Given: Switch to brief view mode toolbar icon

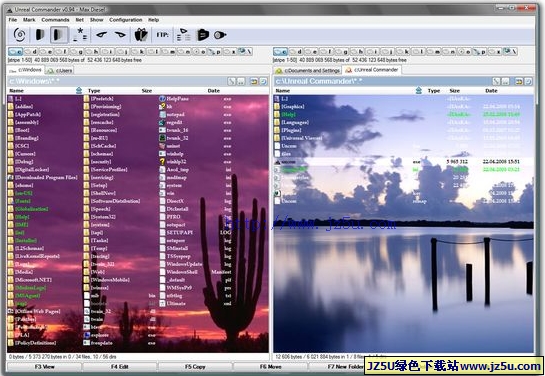Looking at the screenshot, I should coord(40,35).
